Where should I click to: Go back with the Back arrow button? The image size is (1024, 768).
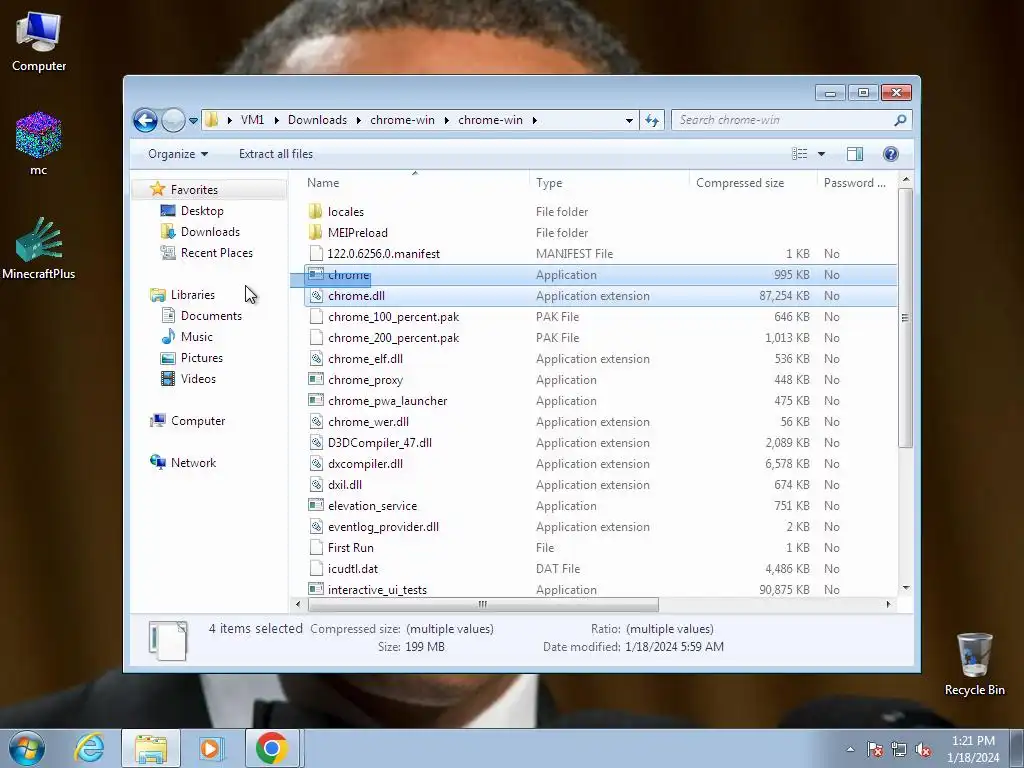click(145, 120)
